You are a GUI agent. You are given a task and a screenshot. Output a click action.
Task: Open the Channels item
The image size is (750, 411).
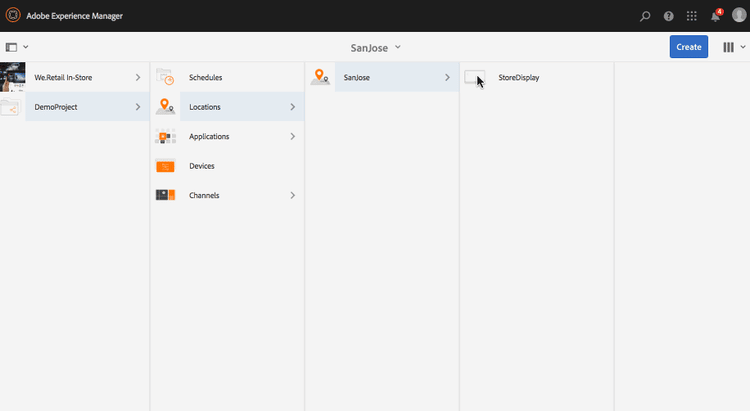[x=227, y=195]
